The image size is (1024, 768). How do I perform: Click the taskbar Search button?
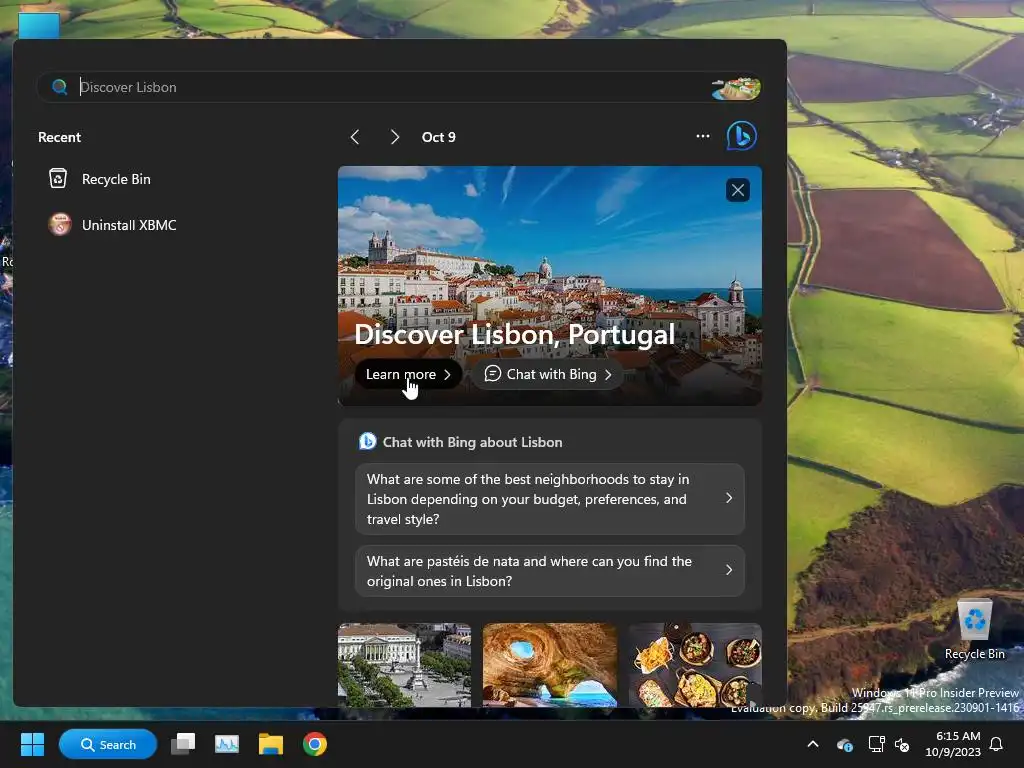[108, 744]
